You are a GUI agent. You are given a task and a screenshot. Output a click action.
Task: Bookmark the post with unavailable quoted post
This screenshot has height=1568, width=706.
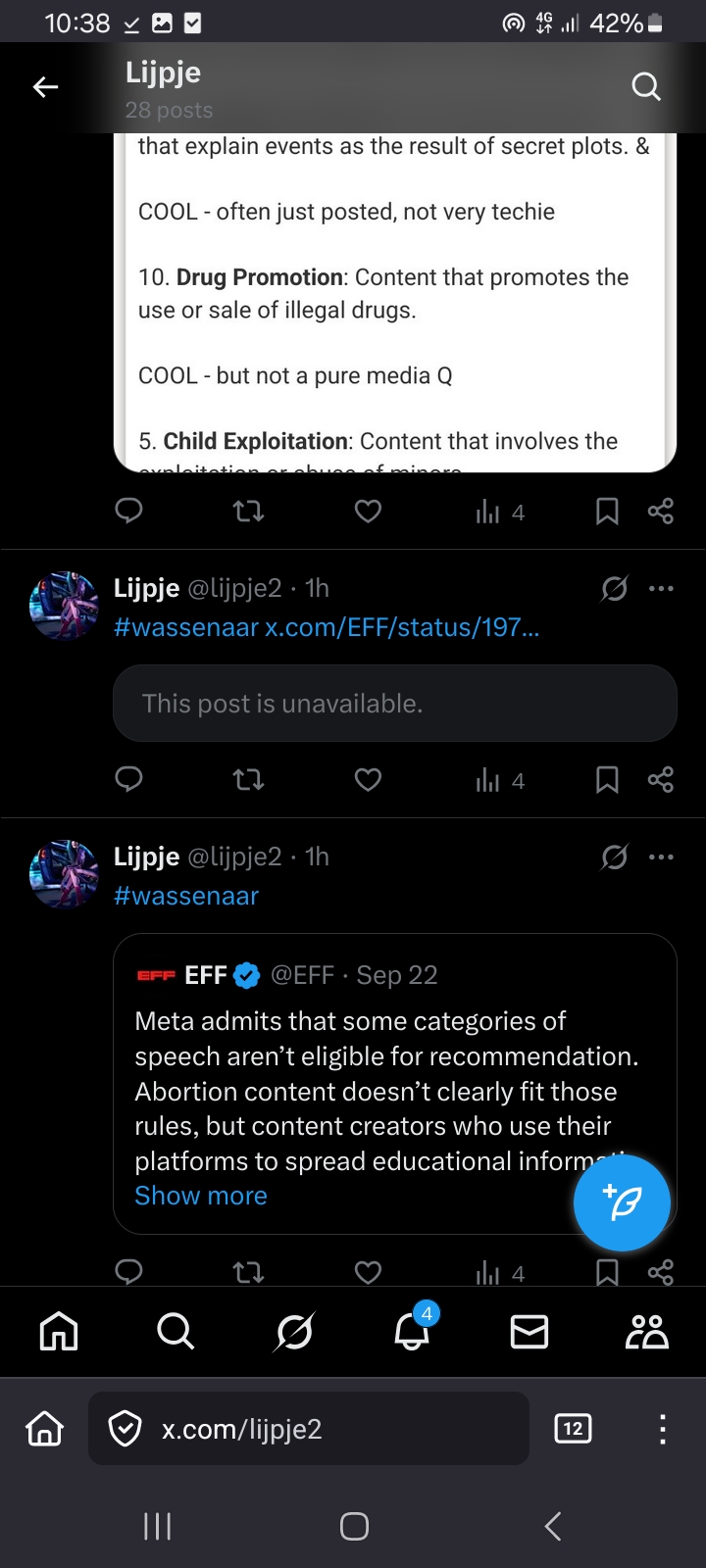coord(607,780)
